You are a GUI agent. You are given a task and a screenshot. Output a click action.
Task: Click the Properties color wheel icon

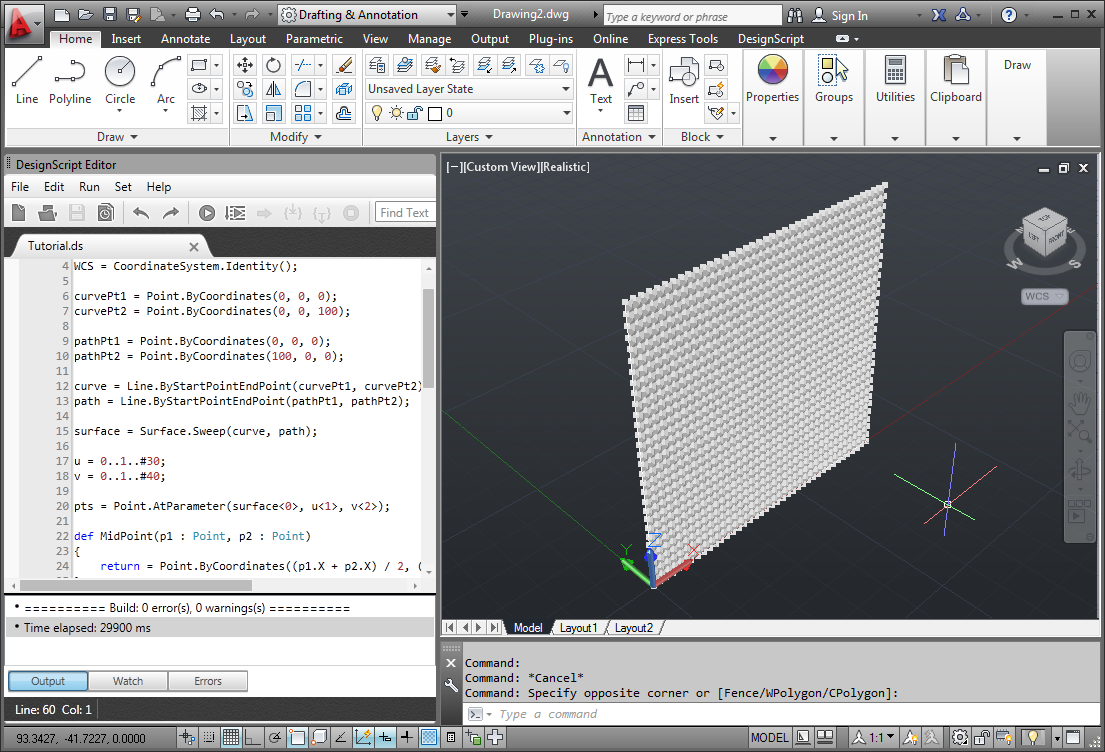pyautogui.click(x=772, y=72)
